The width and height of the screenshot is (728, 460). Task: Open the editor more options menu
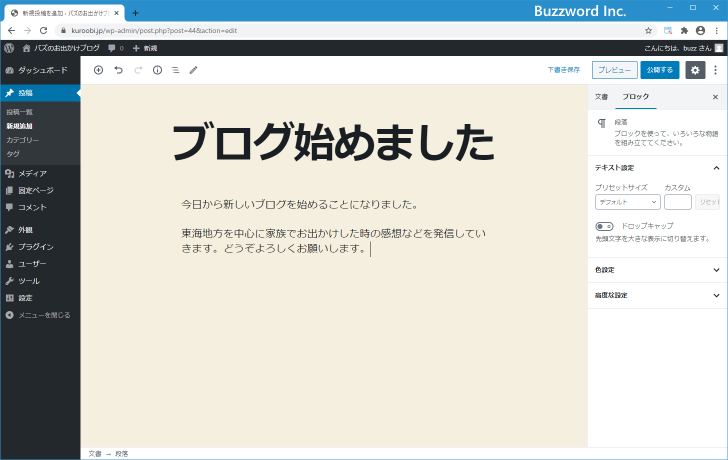pos(715,70)
